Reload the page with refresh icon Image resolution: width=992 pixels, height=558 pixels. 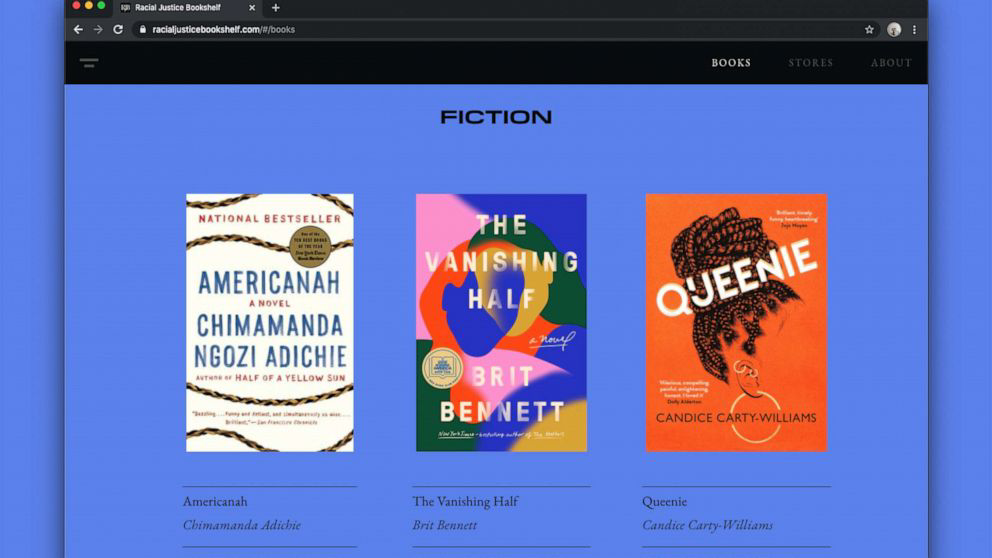(118, 29)
